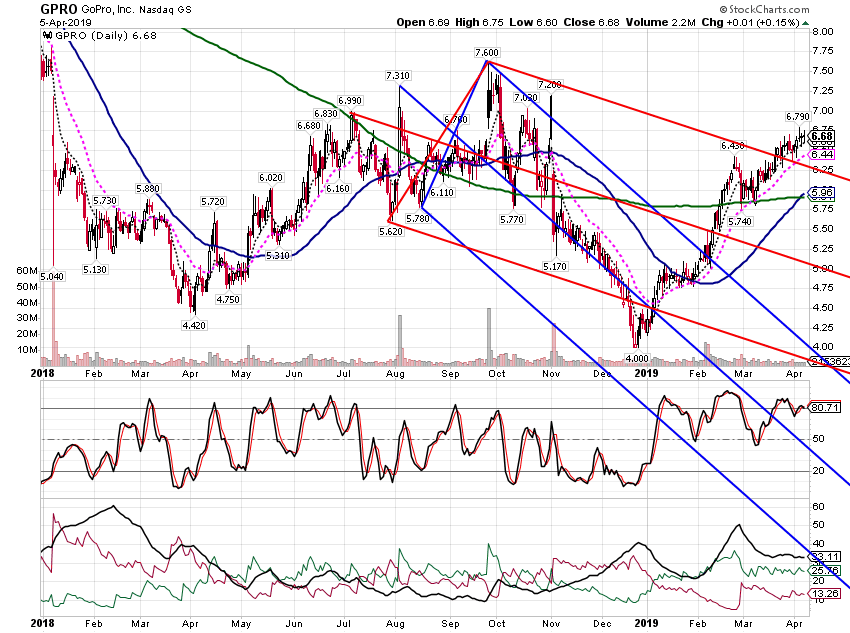Click the Chg +0.01 (+0.15%) reading

point(751,22)
